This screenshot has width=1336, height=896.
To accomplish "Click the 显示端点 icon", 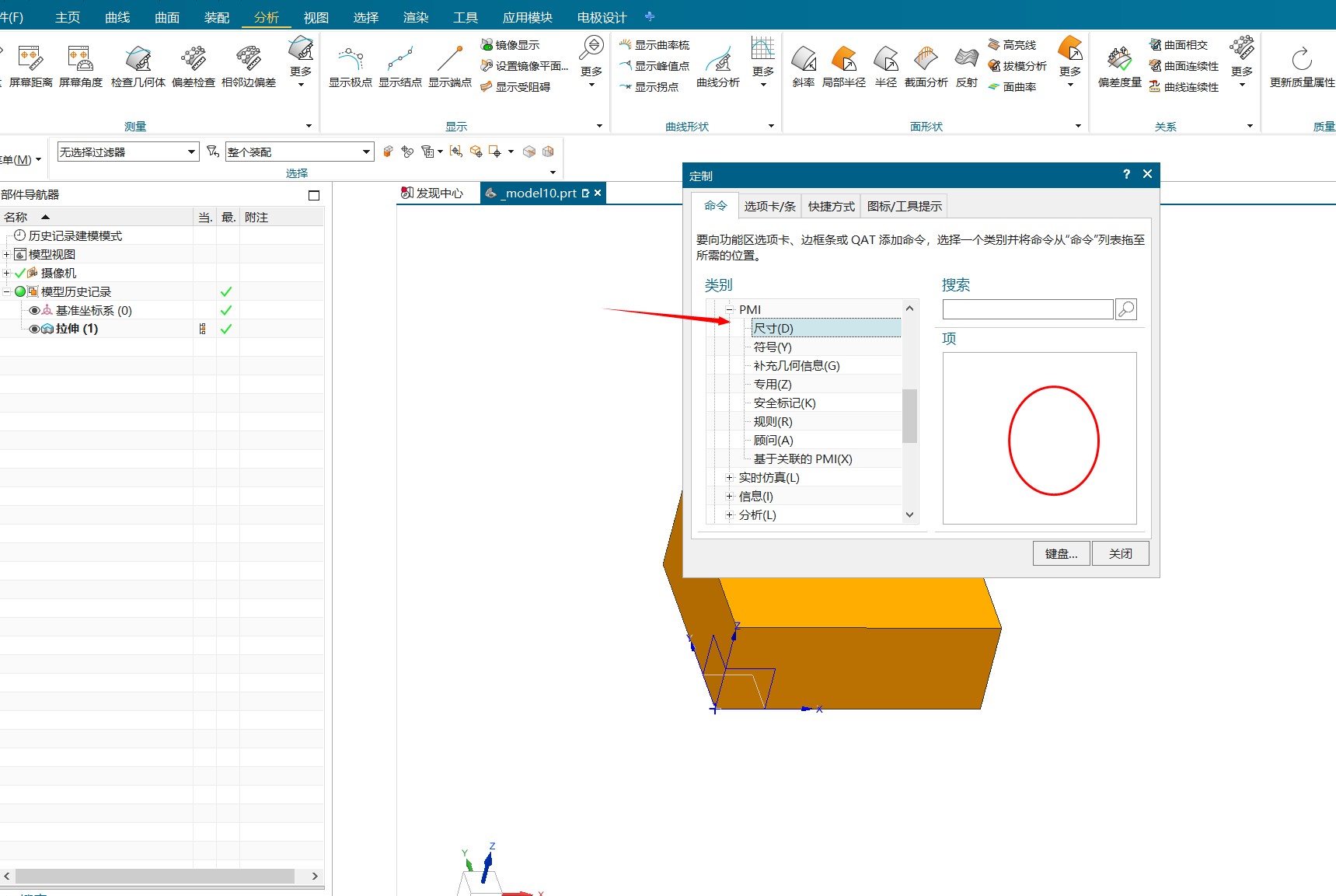I will pyautogui.click(x=449, y=66).
